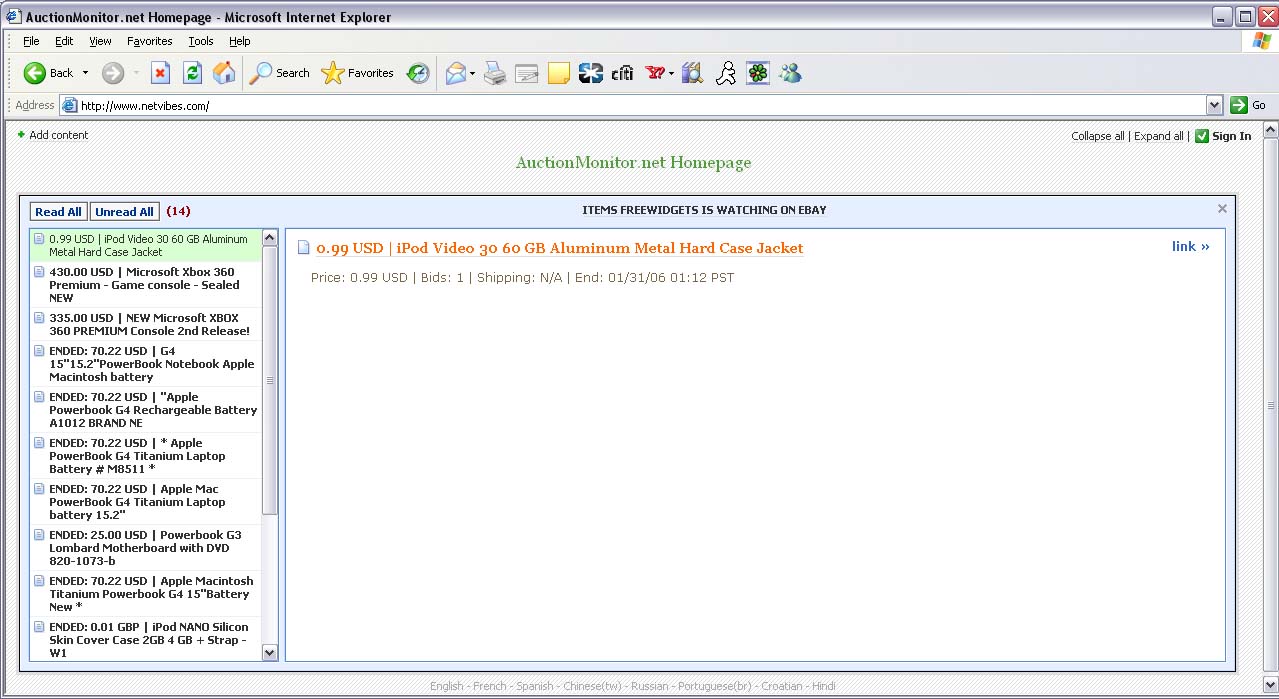Click the Refresh page icon

[x=192, y=73]
